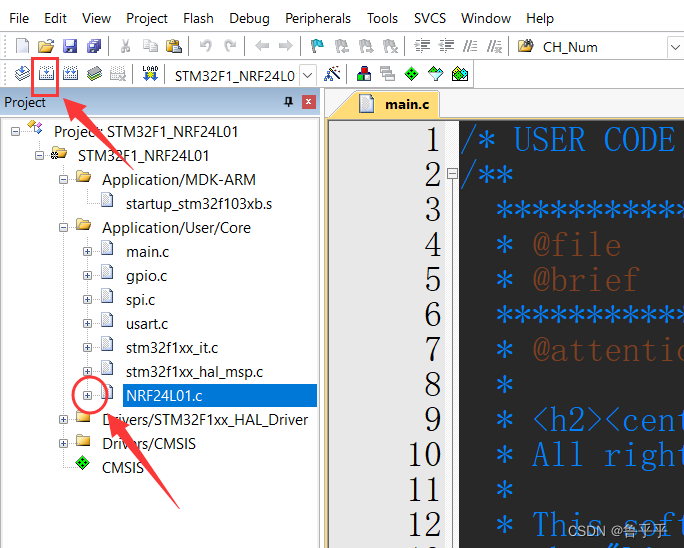Open the target selection dropdown STM32F1_NRF24L0
The image size is (684, 548).
[308, 75]
